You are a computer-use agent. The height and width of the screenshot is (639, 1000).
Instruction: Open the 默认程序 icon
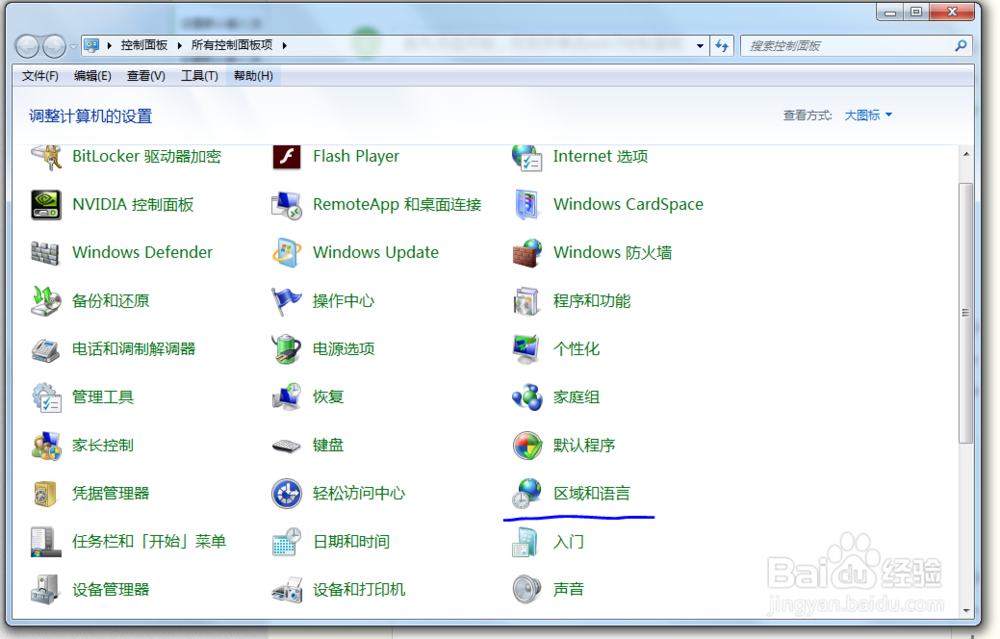527,446
